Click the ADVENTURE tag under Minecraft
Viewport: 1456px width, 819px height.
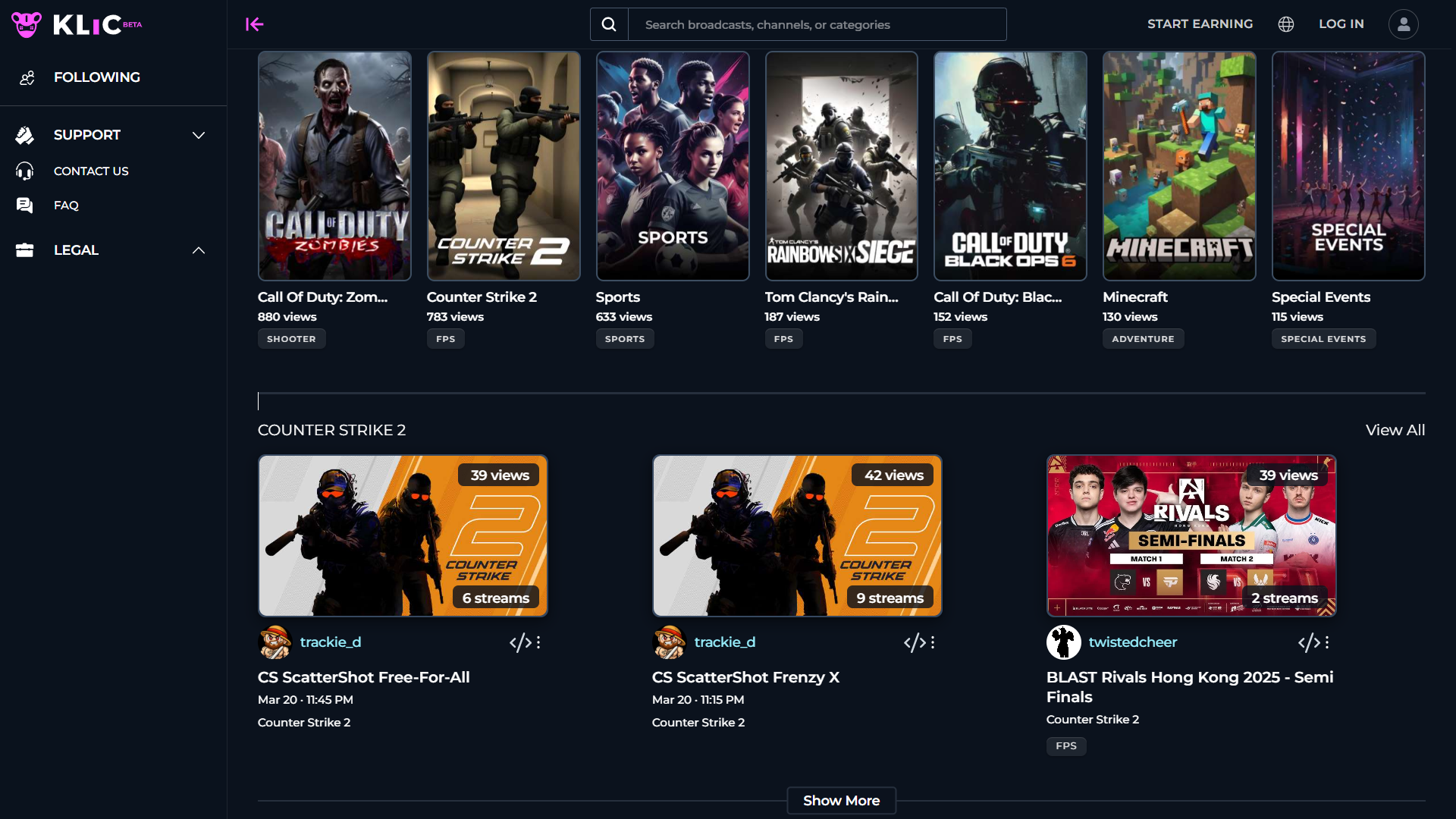[x=1143, y=339]
